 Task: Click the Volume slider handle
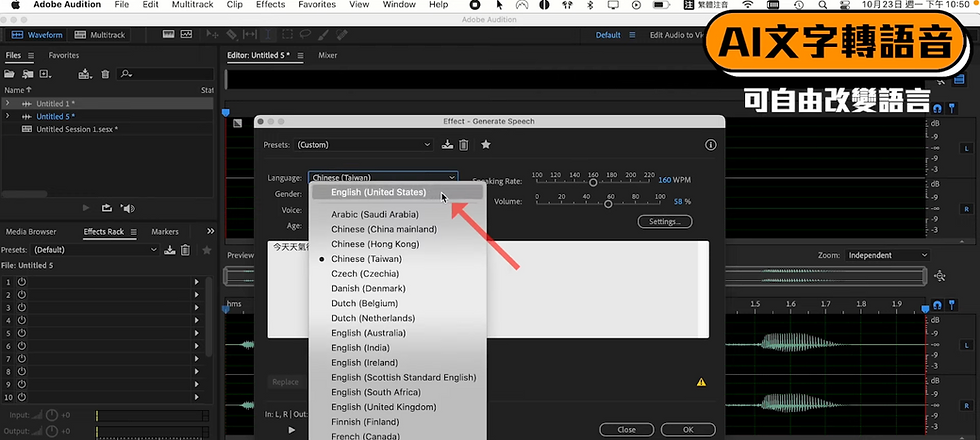(x=608, y=204)
